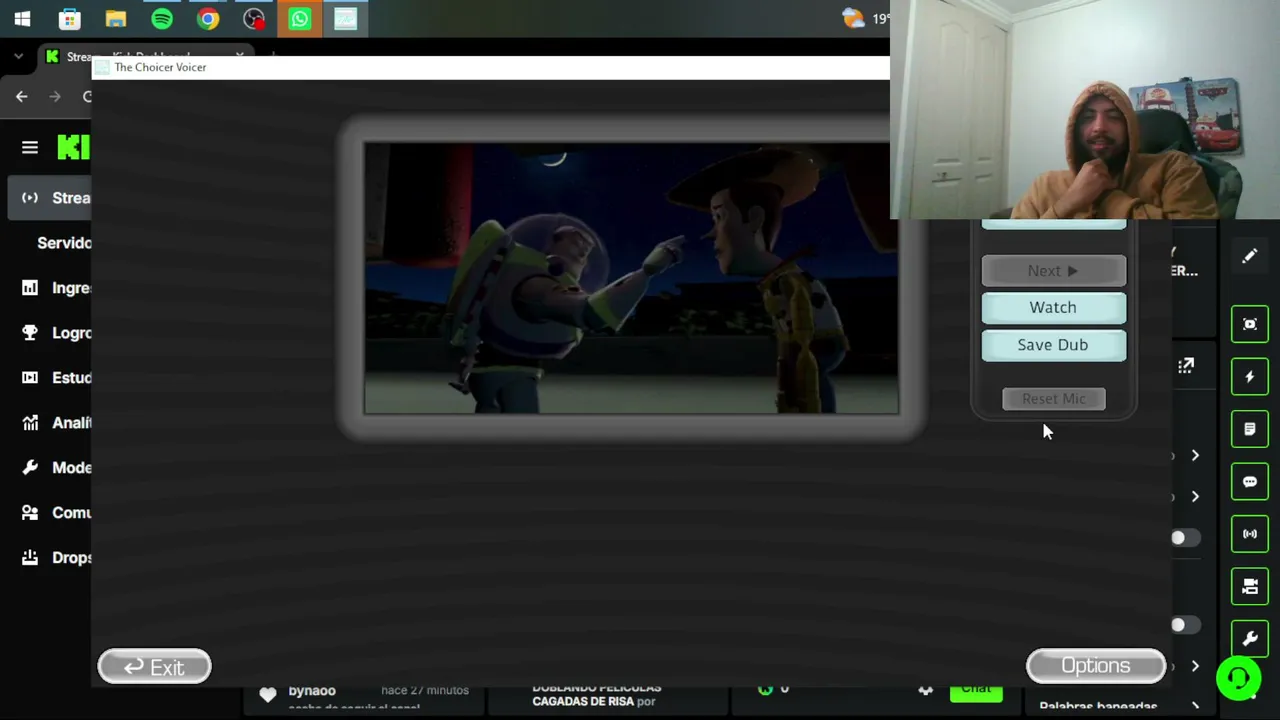The height and width of the screenshot is (720, 1280).
Task: Click the Watch button
Action: pyautogui.click(x=1053, y=308)
